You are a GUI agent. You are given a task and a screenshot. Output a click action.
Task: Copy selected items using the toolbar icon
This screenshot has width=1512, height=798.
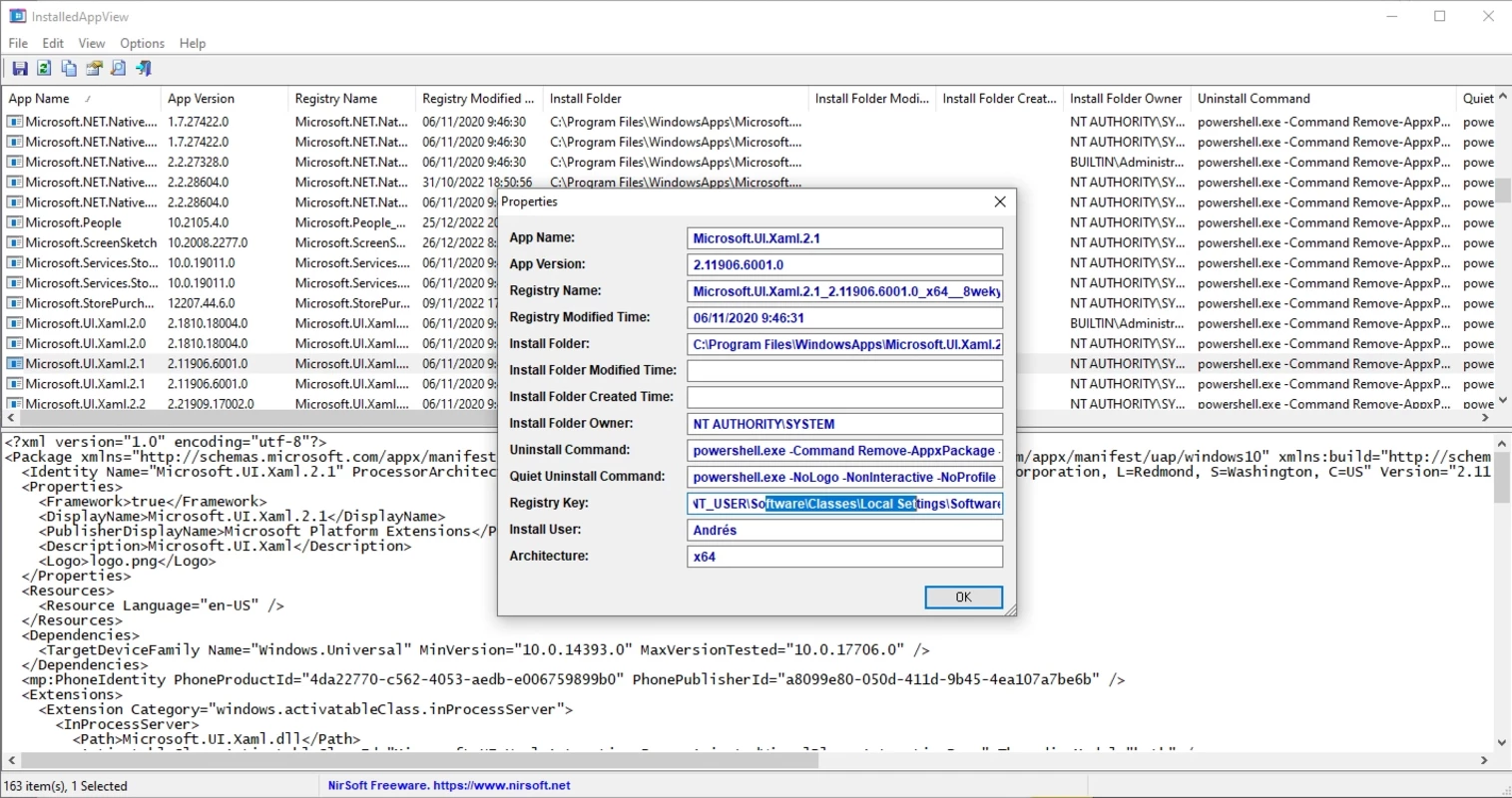click(x=69, y=69)
